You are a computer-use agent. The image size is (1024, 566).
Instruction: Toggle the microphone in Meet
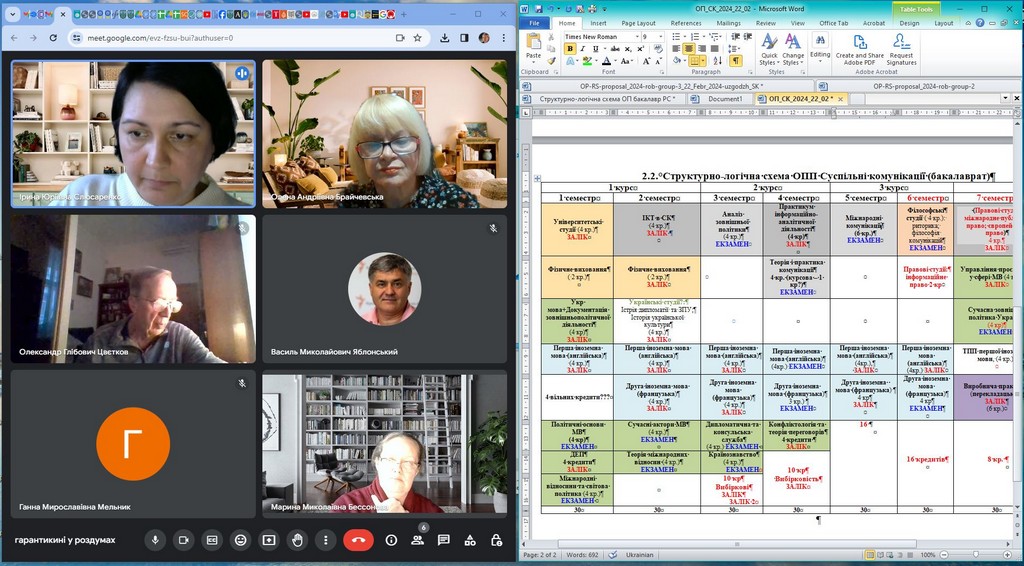(x=155, y=540)
